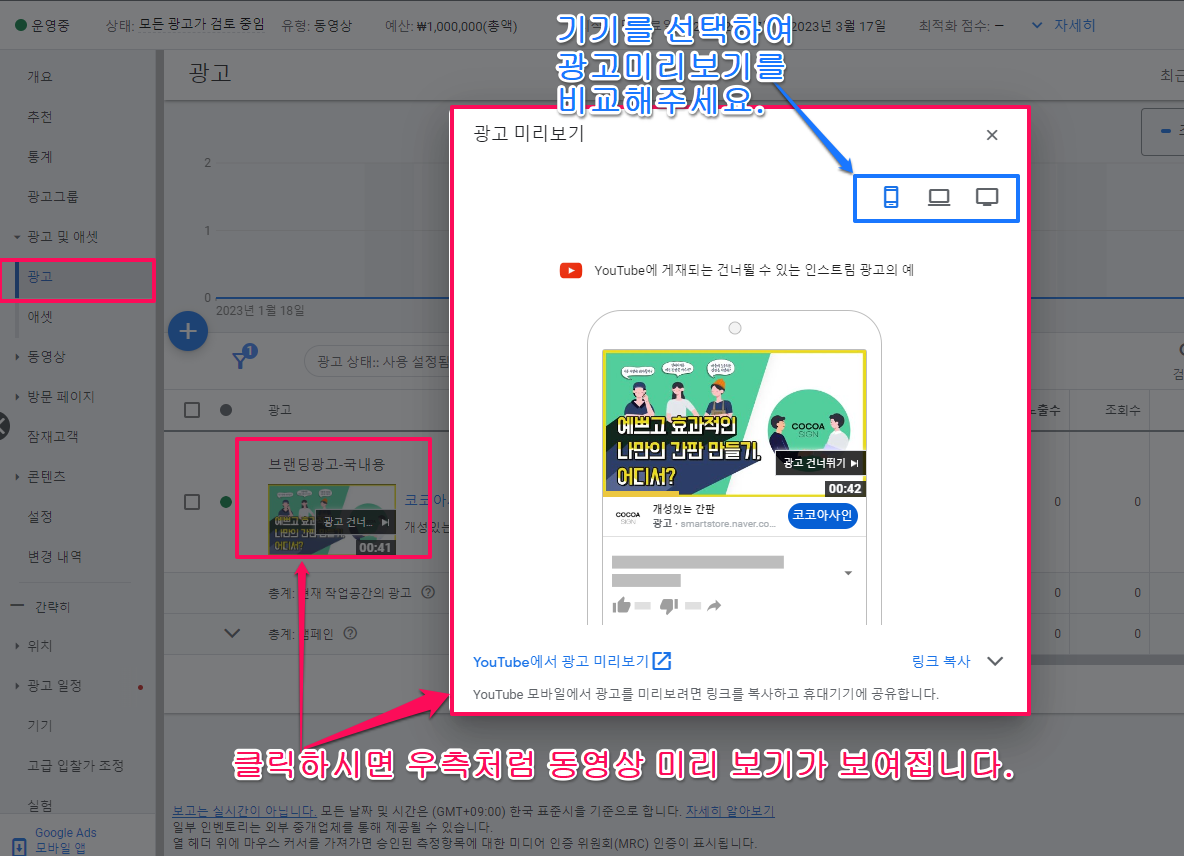Click the status dot column header
The width and height of the screenshot is (1184, 856).
coord(226,410)
